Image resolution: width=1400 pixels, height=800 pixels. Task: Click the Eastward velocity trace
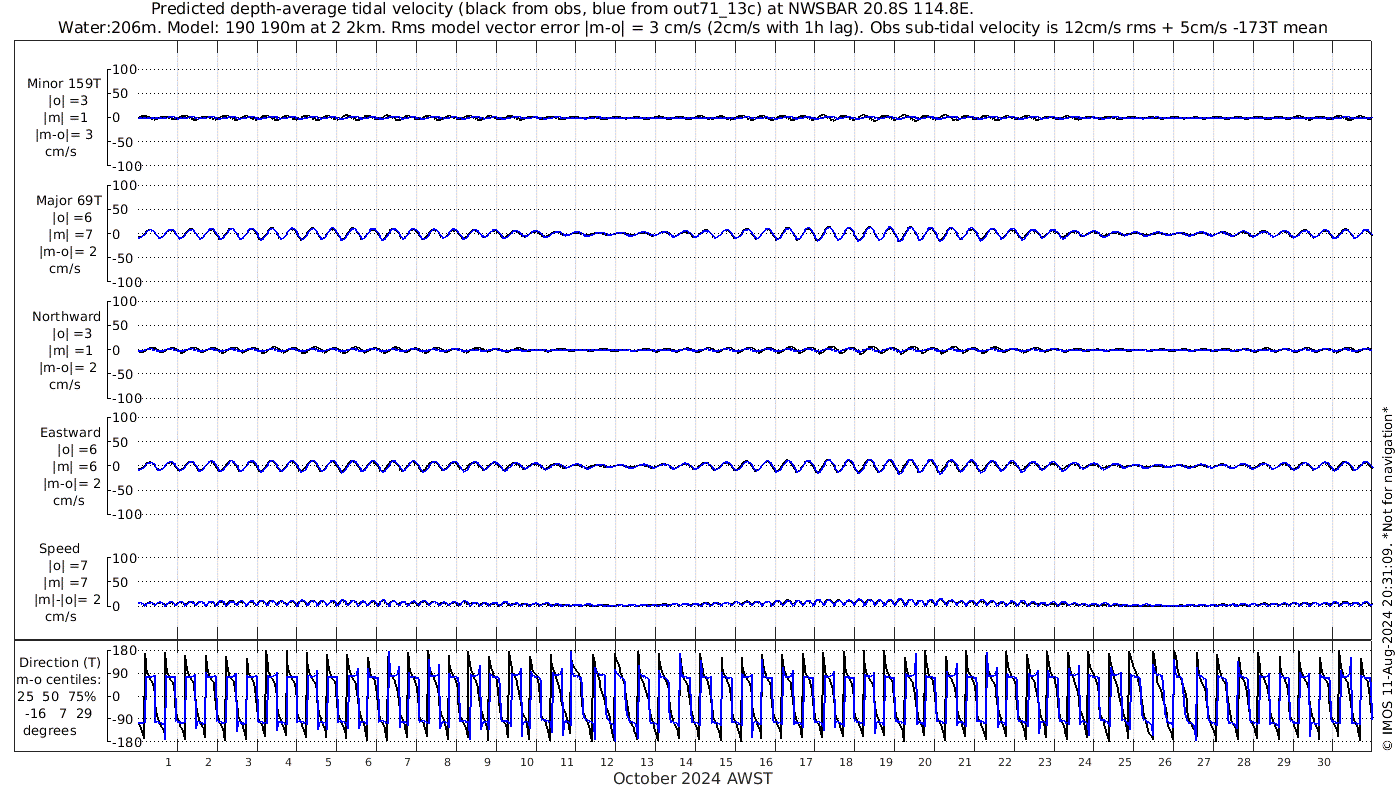click(x=754, y=466)
